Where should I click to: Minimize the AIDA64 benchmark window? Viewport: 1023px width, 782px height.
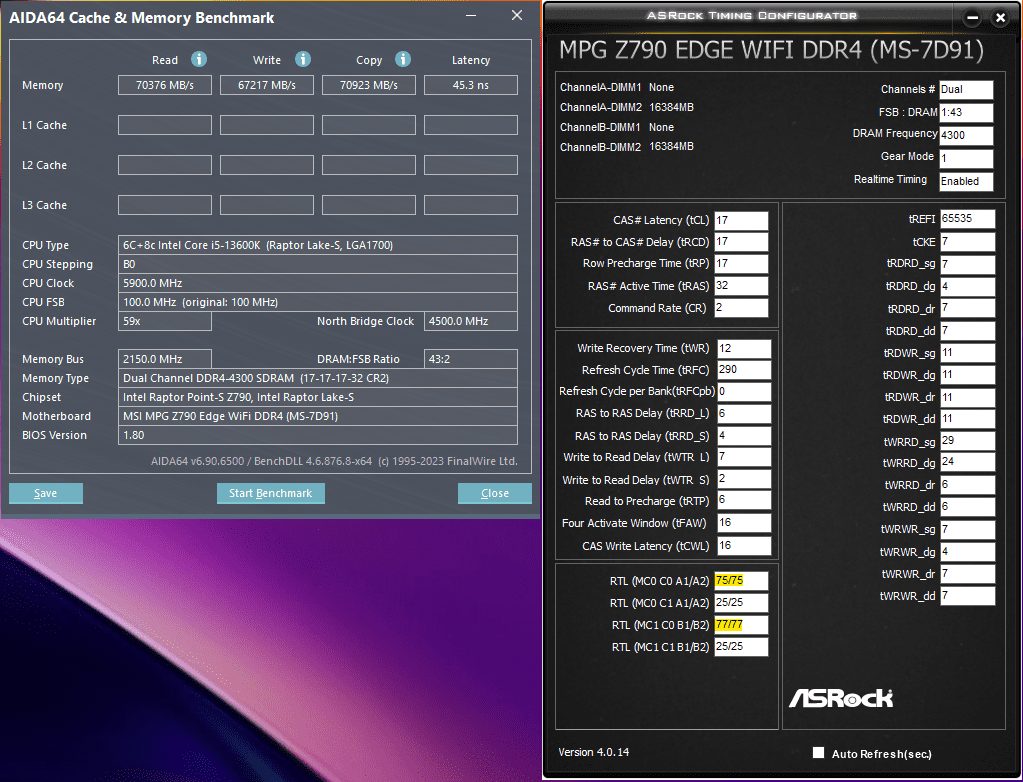click(472, 16)
